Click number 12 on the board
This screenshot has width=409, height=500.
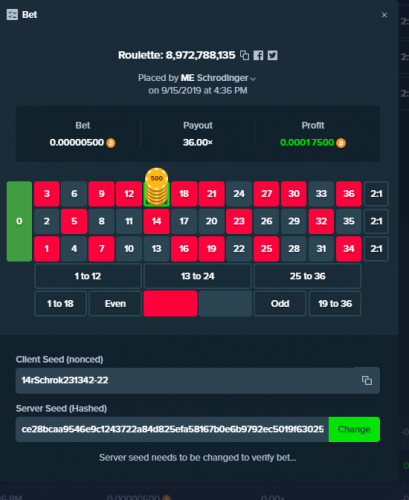tap(129, 194)
